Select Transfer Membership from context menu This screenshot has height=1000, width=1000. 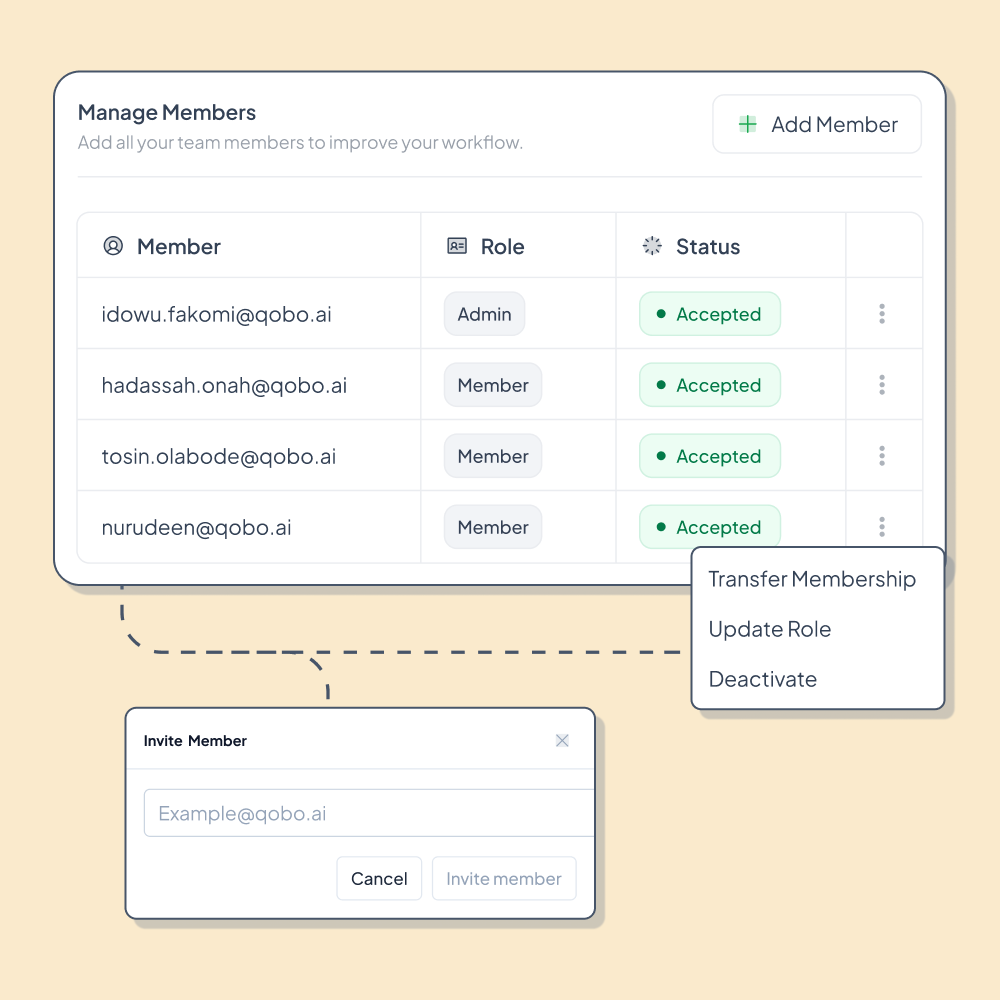(x=812, y=580)
